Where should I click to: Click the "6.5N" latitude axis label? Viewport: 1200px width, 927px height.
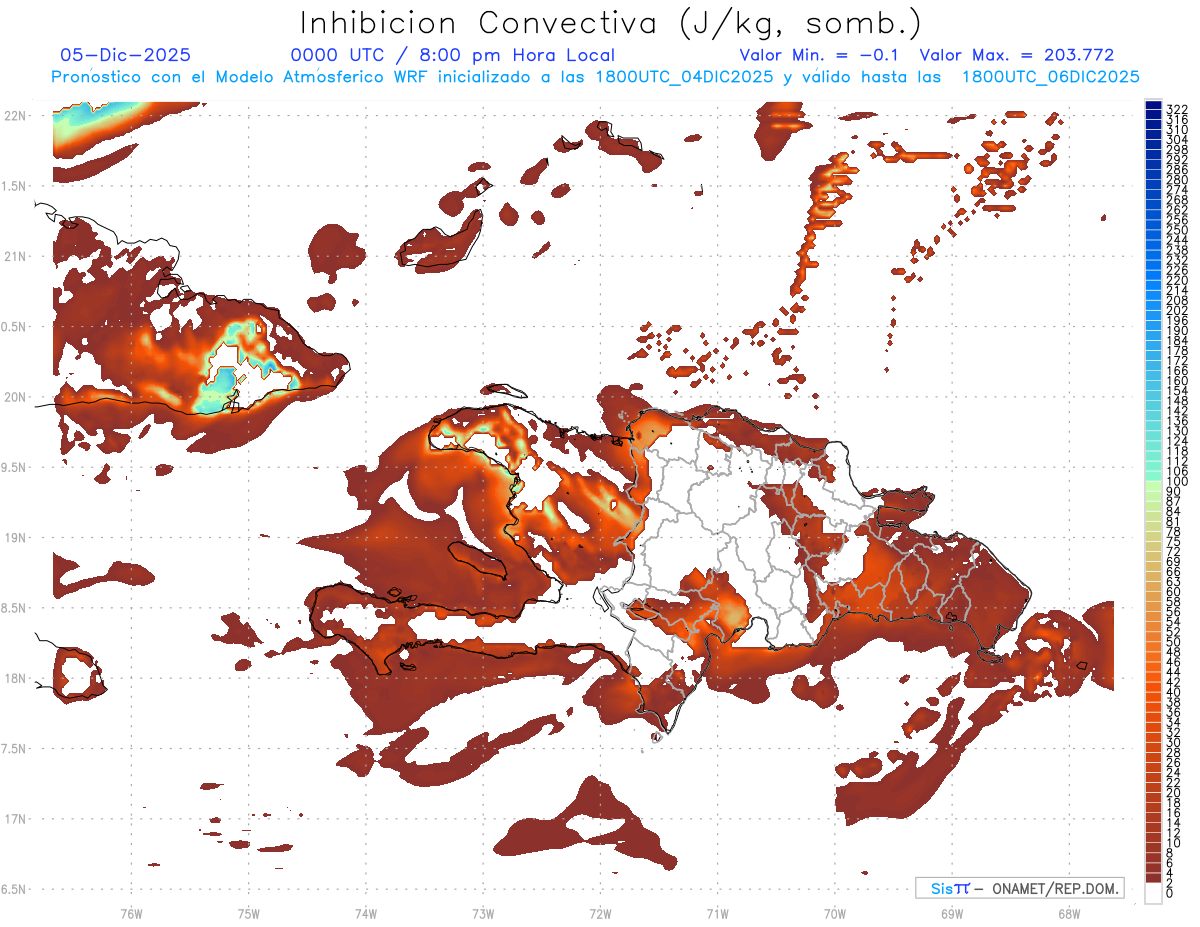[x=15, y=889]
